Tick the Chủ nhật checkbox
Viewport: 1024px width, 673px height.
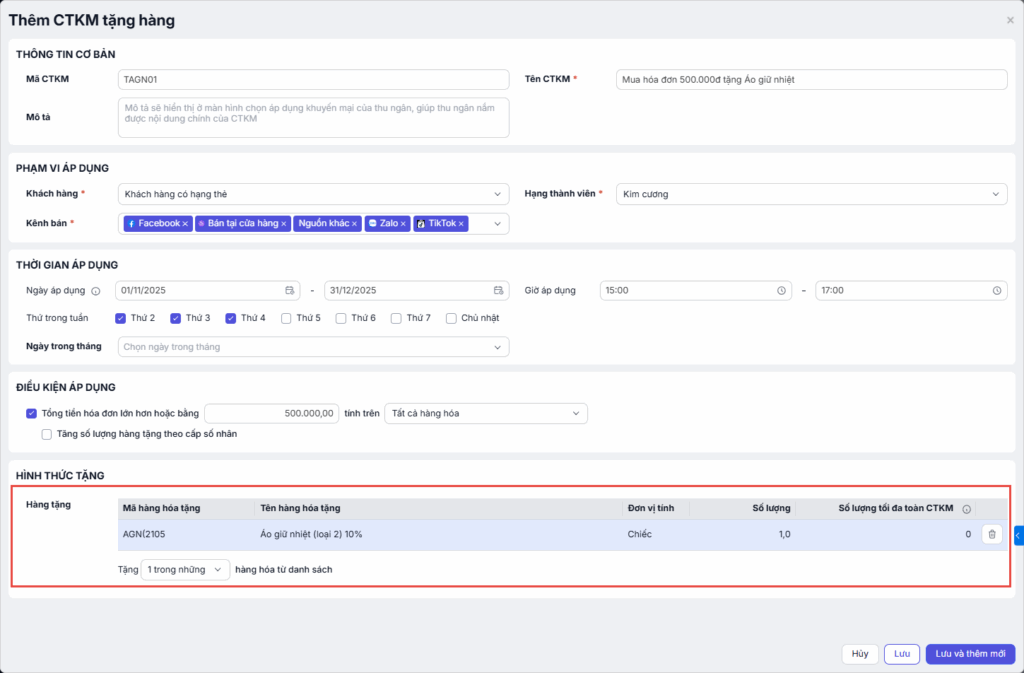(452, 318)
